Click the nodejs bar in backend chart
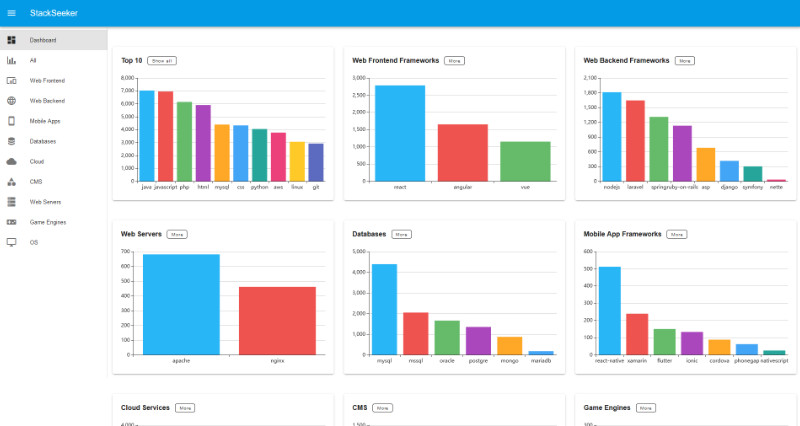Image resolution: width=800 pixels, height=426 pixels. [x=612, y=137]
